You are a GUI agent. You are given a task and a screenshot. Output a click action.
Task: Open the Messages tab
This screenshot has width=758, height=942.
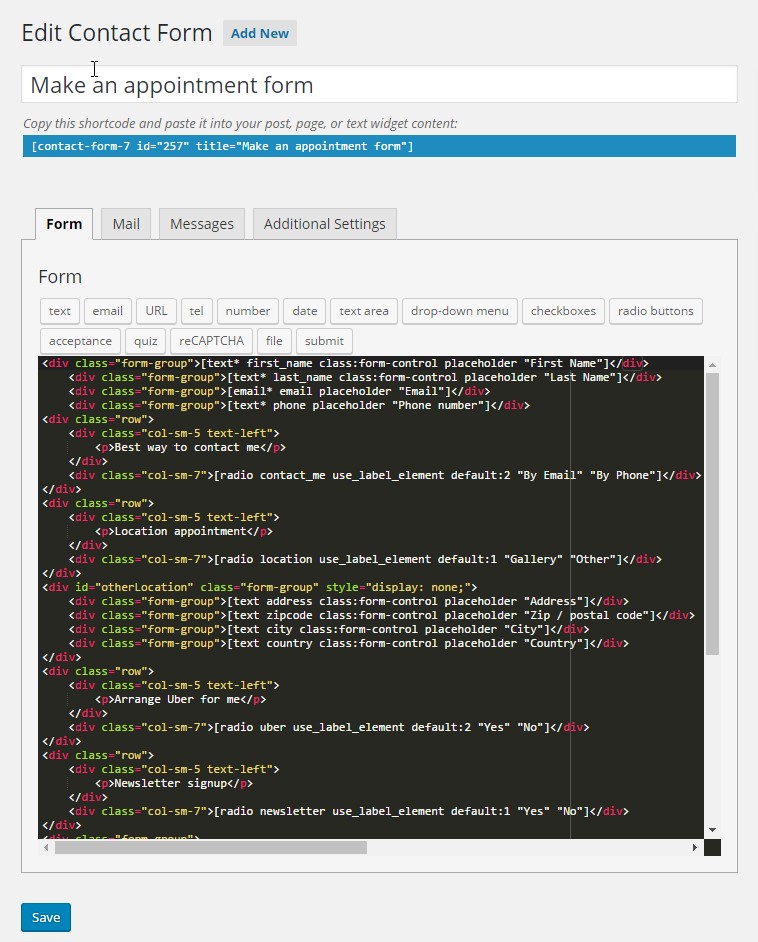coord(202,224)
